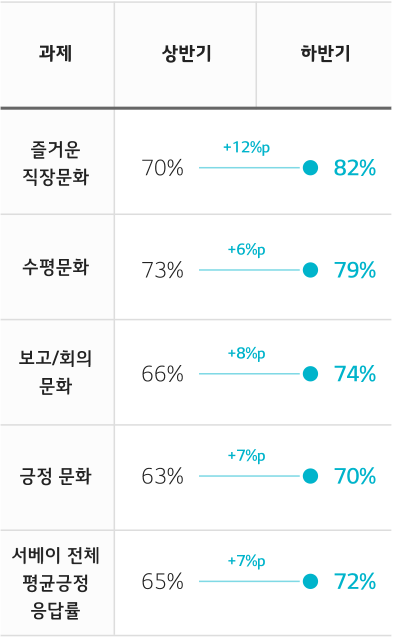Click the 서베이 전체 평균긍정 응답률 label

pos(55,583)
